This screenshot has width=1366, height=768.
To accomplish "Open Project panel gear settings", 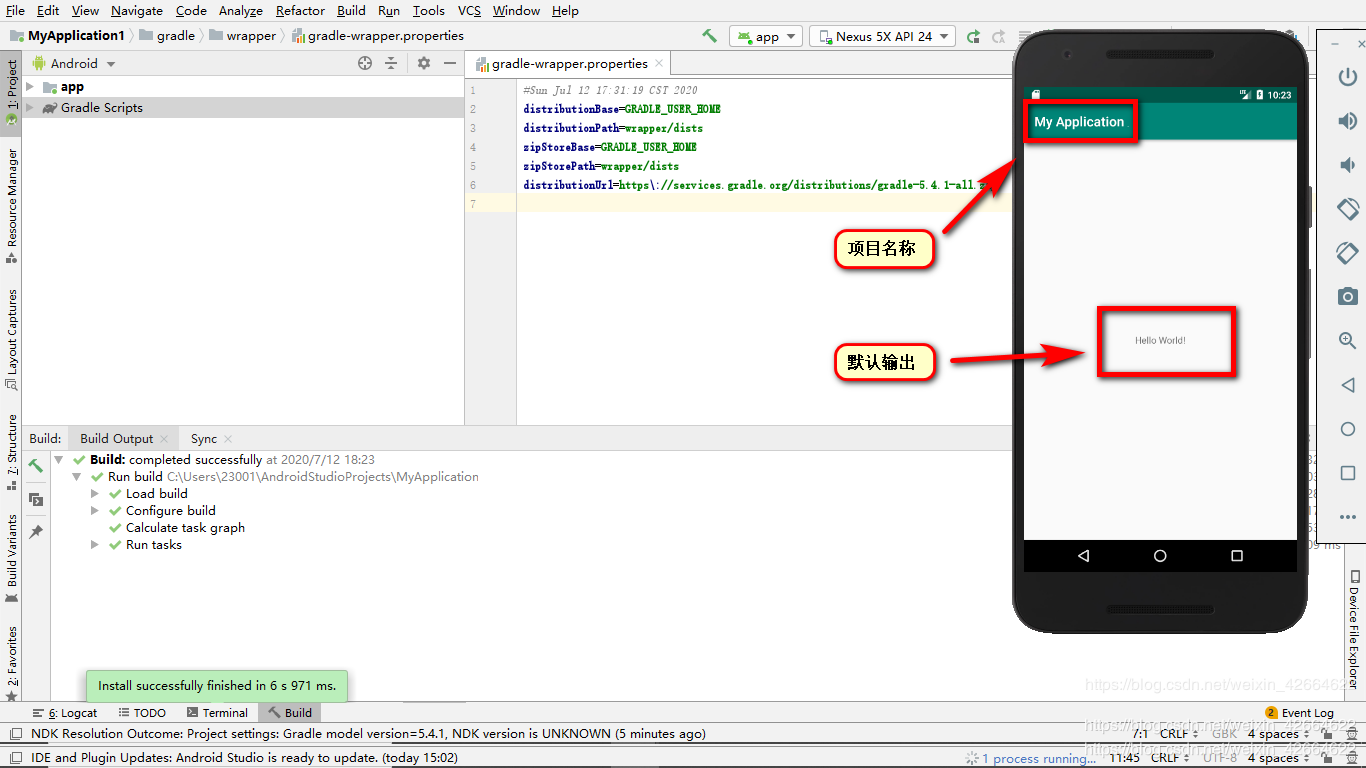I will (424, 63).
